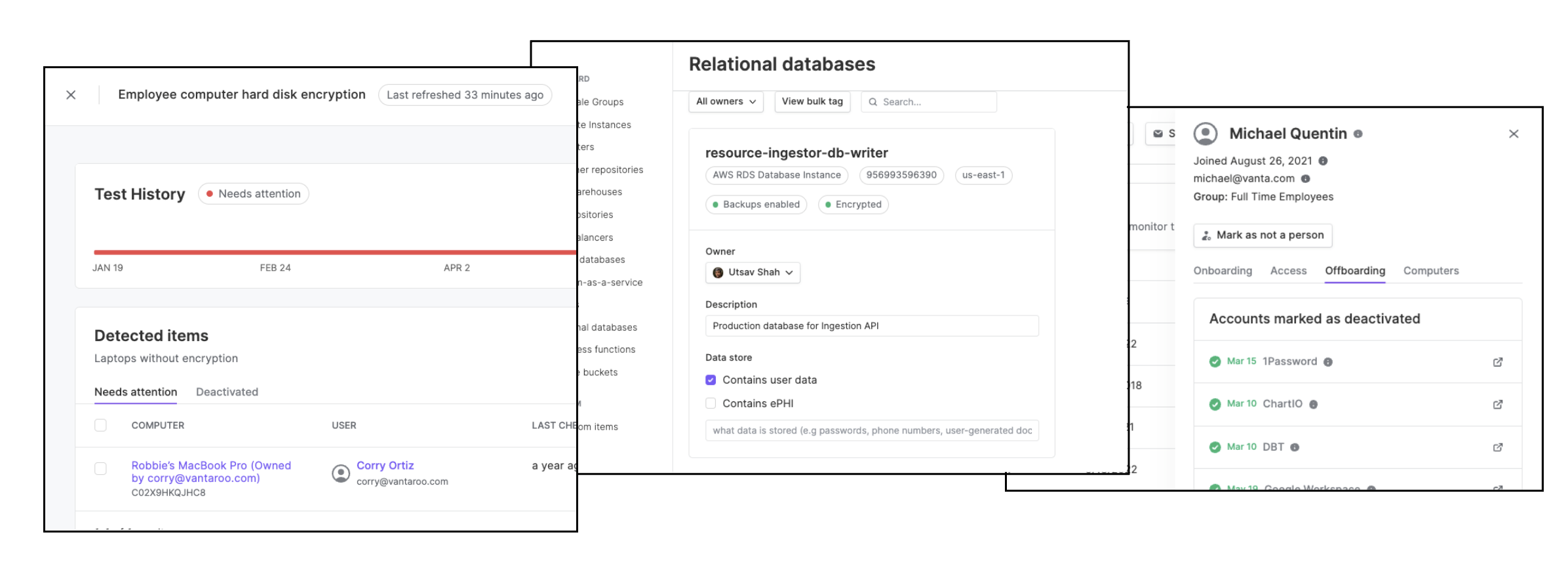
Task: Click the info icon next to ChartIO
Action: [x=1313, y=405]
